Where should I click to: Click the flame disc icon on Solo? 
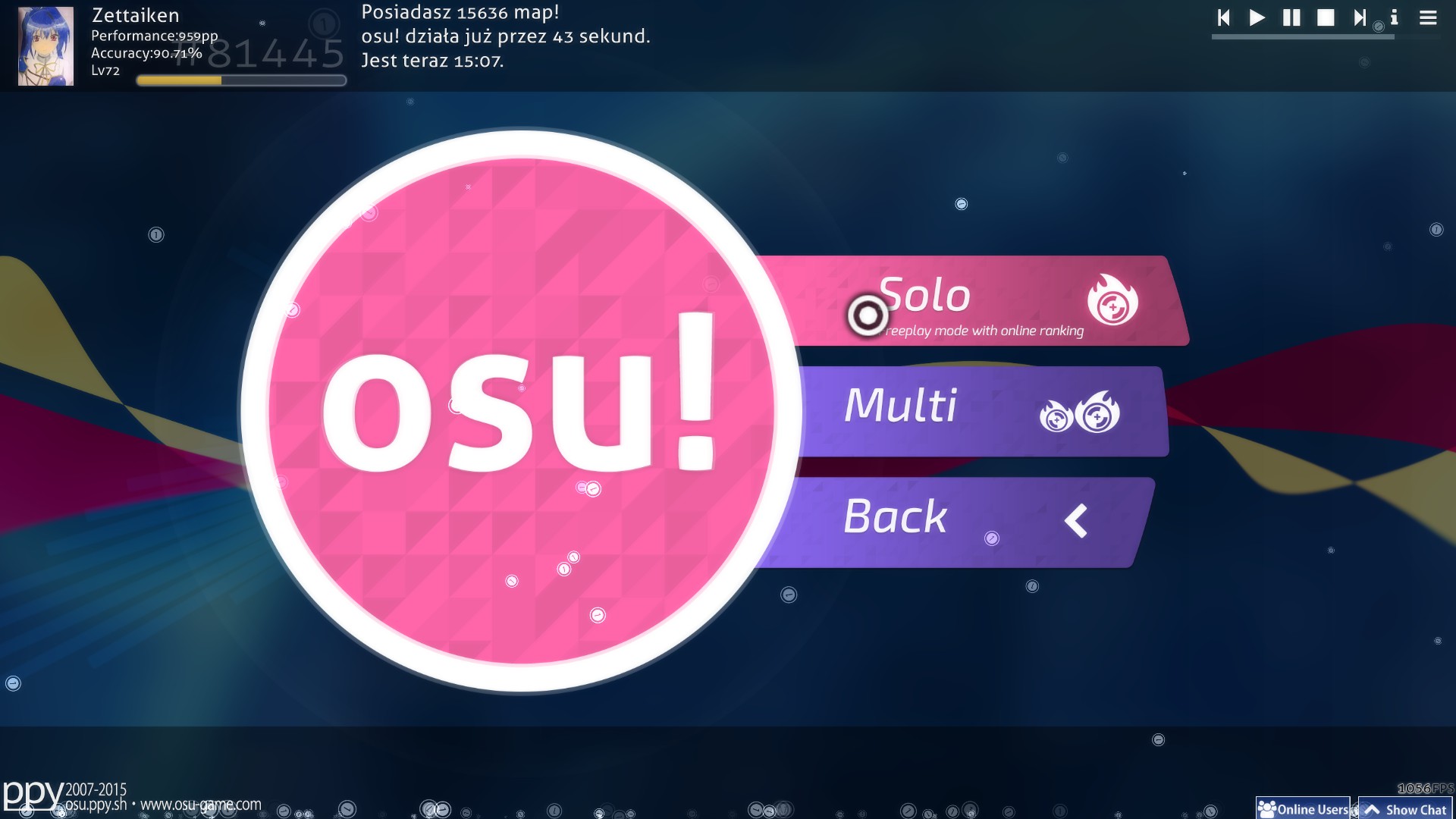click(x=1112, y=300)
